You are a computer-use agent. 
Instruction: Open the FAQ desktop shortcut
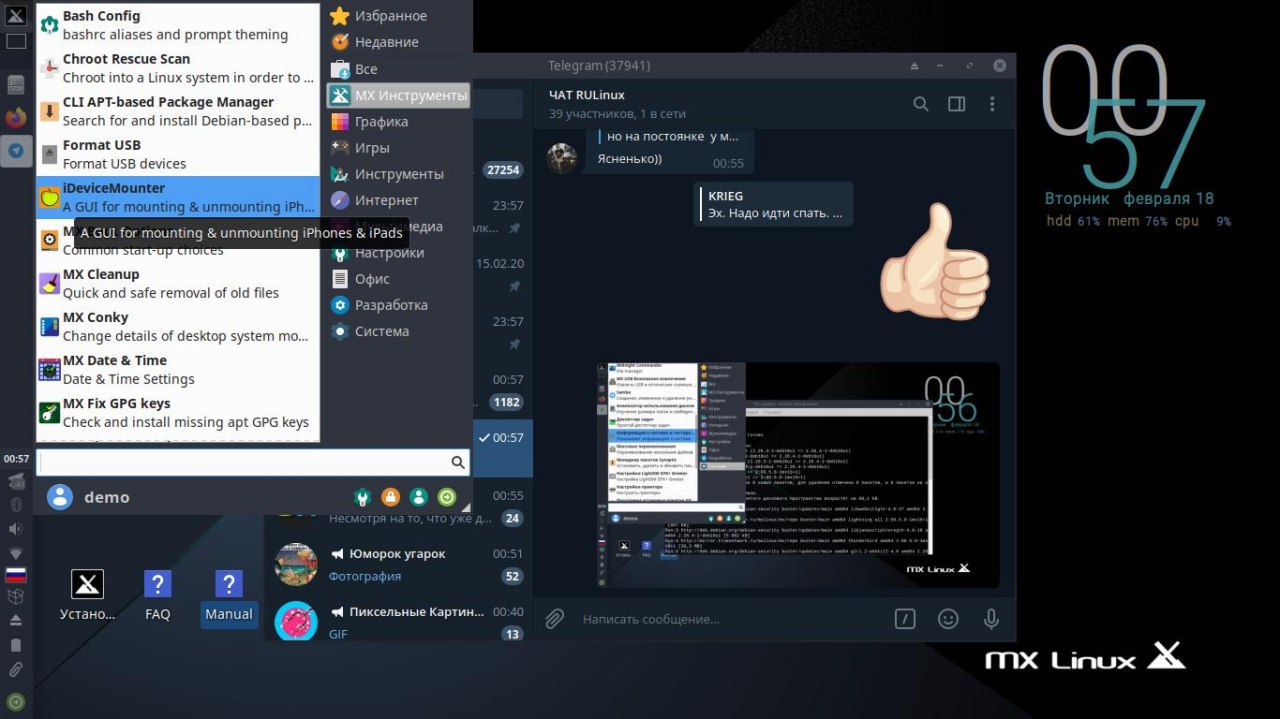pyautogui.click(x=158, y=596)
